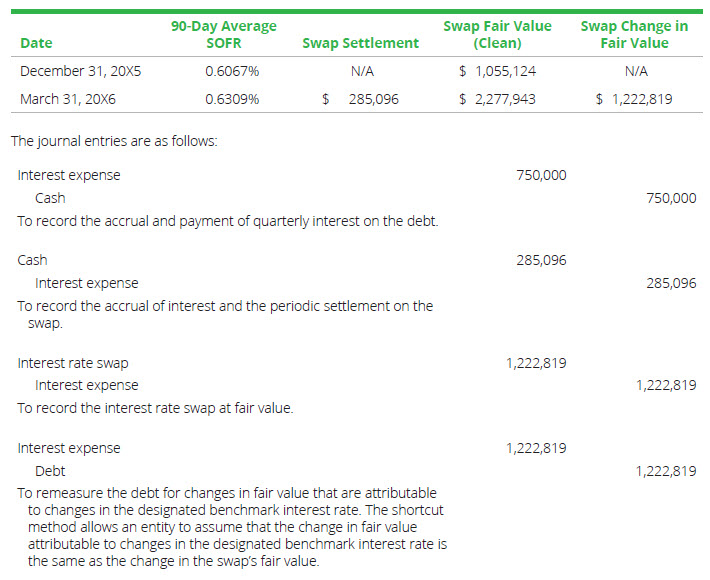Select the 90-Day Average SOFR column header
Screen dimensions: 710x580
[223, 34]
